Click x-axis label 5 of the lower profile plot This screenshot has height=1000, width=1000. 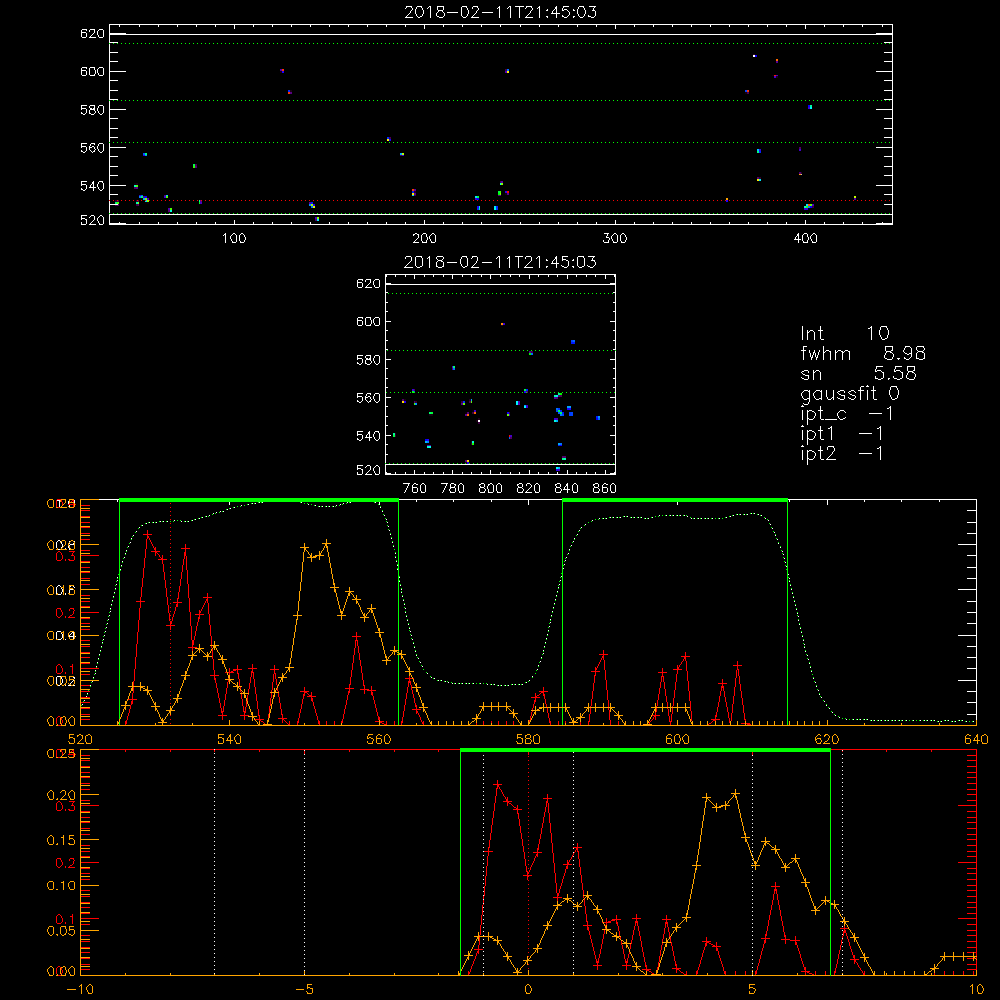pyautogui.click(x=753, y=990)
